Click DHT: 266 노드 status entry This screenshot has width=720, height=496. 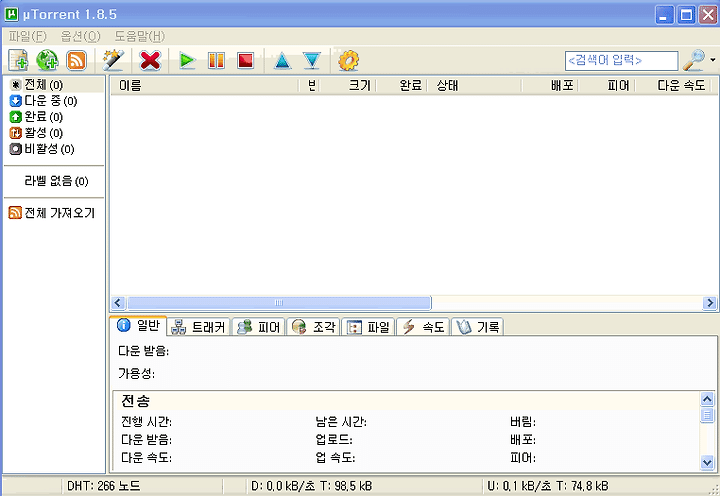click(x=104, y=486)
